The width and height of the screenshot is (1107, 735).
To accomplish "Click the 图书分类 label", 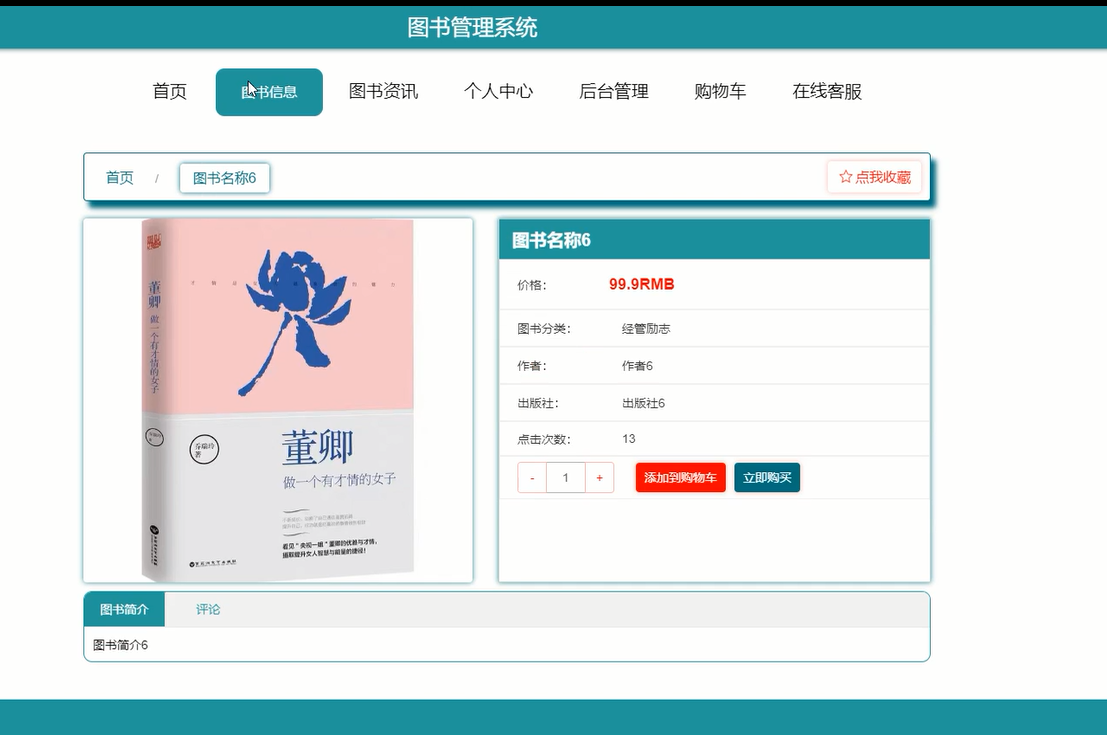I will (544, 328).
